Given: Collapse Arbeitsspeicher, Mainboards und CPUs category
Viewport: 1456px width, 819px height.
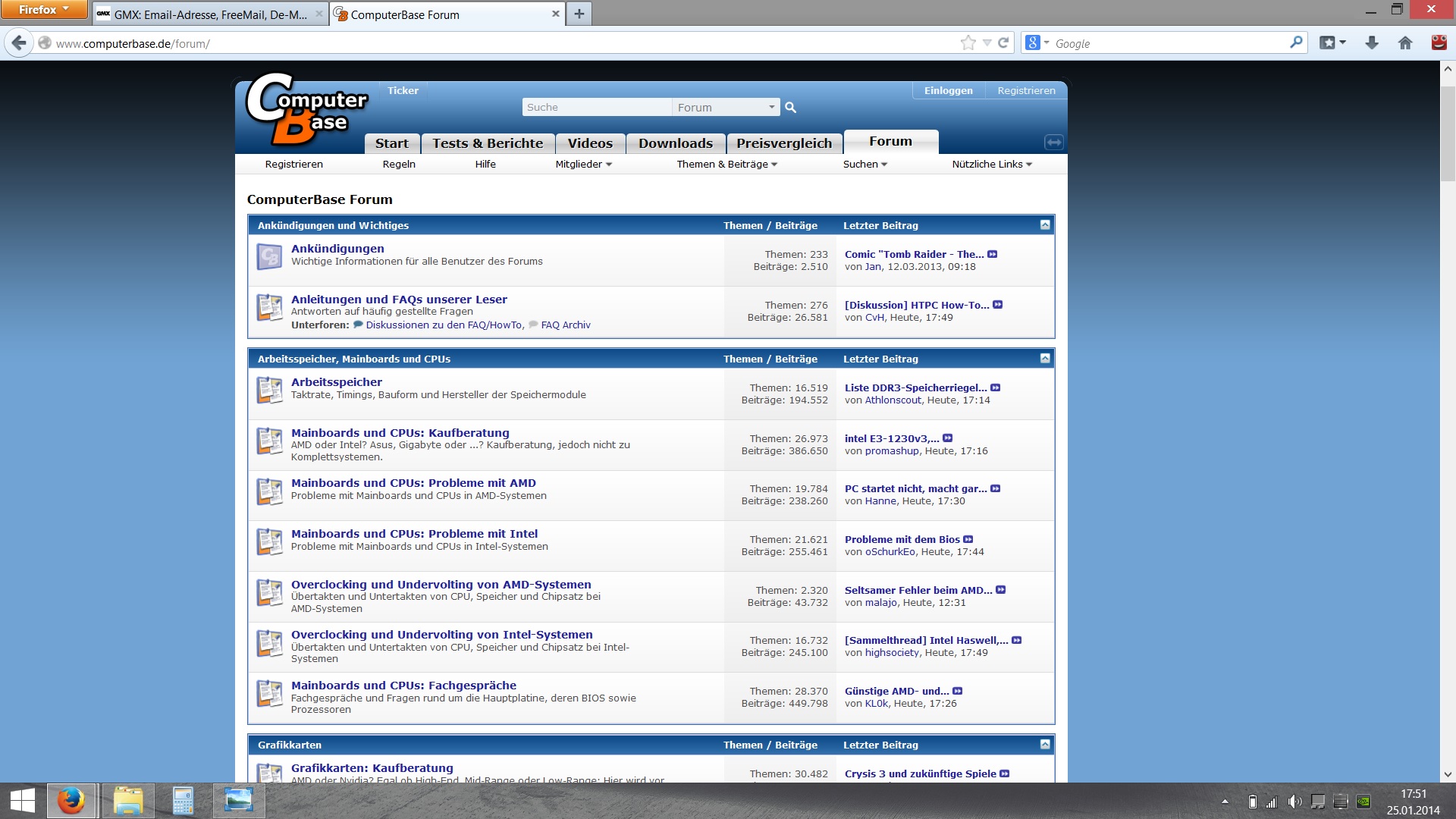Looking at the screenshot, I should (x=1044, y=359).
